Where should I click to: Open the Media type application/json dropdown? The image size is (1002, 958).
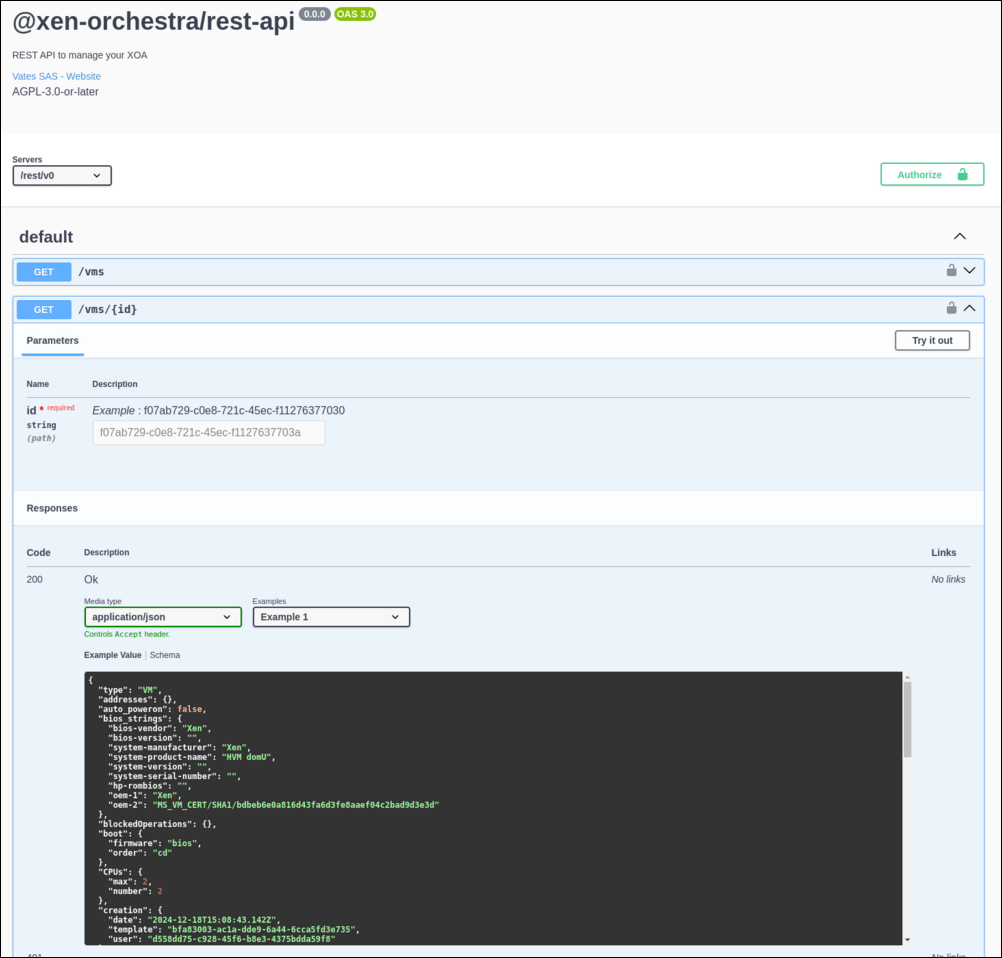[x=163, y=617]
